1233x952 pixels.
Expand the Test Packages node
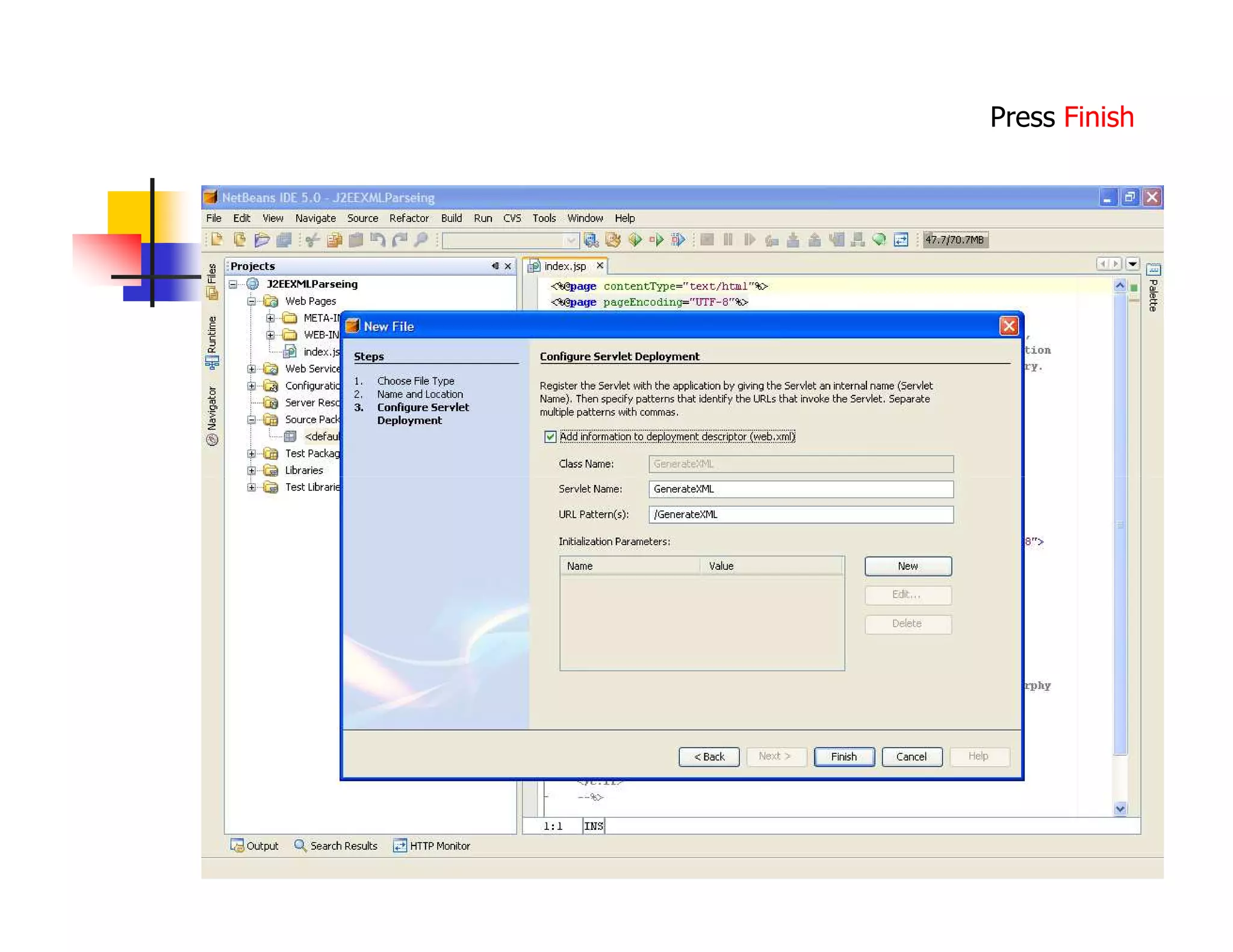coord(252,453)
